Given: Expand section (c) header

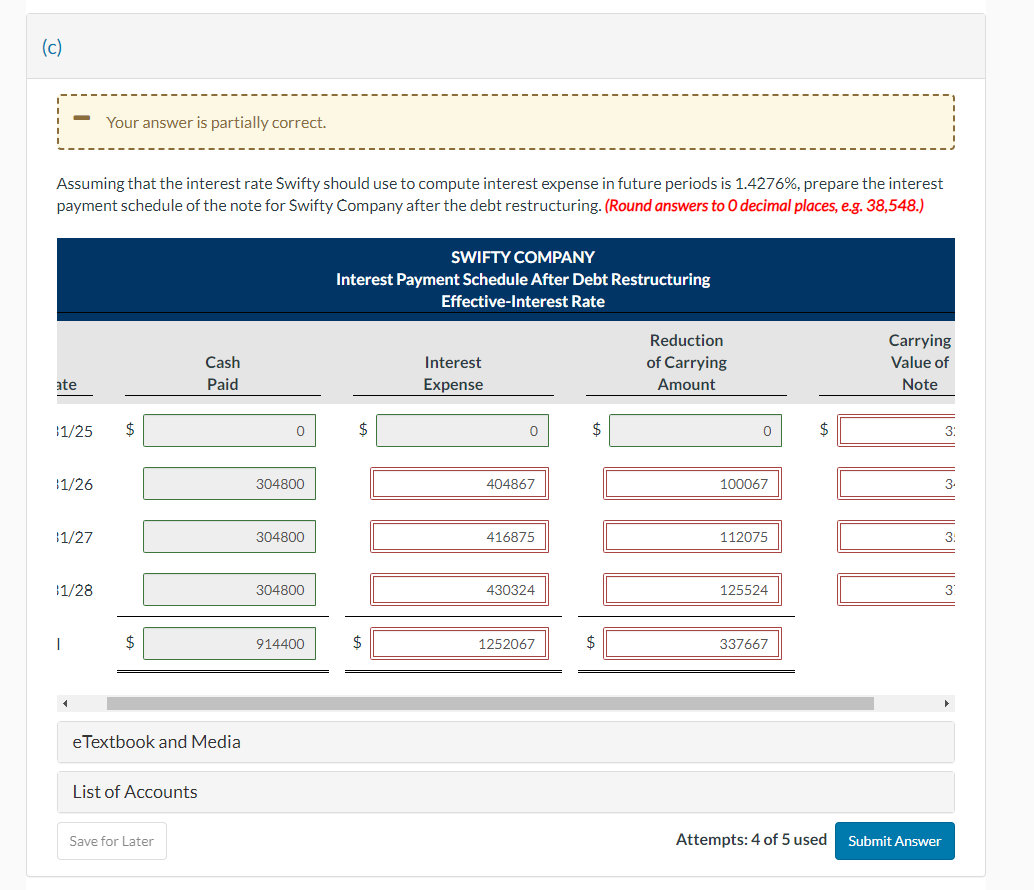Looking at the screenshot, I should (x=504, y=46).
